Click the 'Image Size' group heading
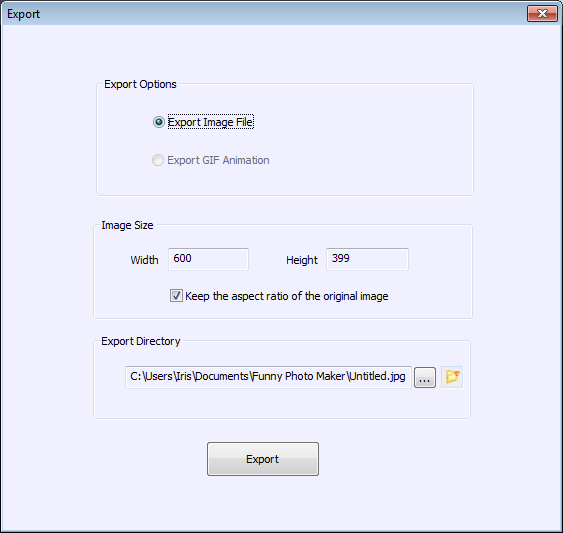 tap(127, 225)
